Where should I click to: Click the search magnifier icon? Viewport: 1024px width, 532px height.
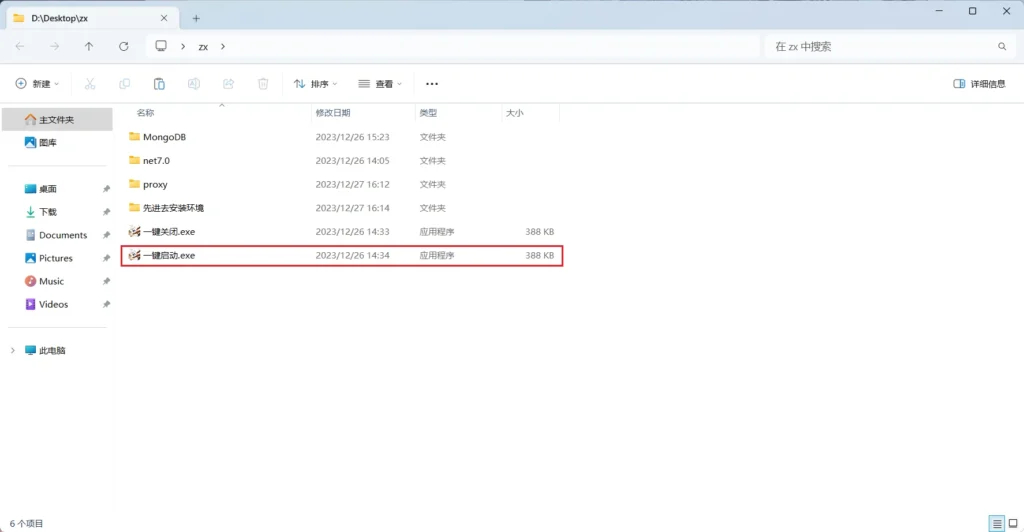pyautogui.click(x=1002, y=46)
